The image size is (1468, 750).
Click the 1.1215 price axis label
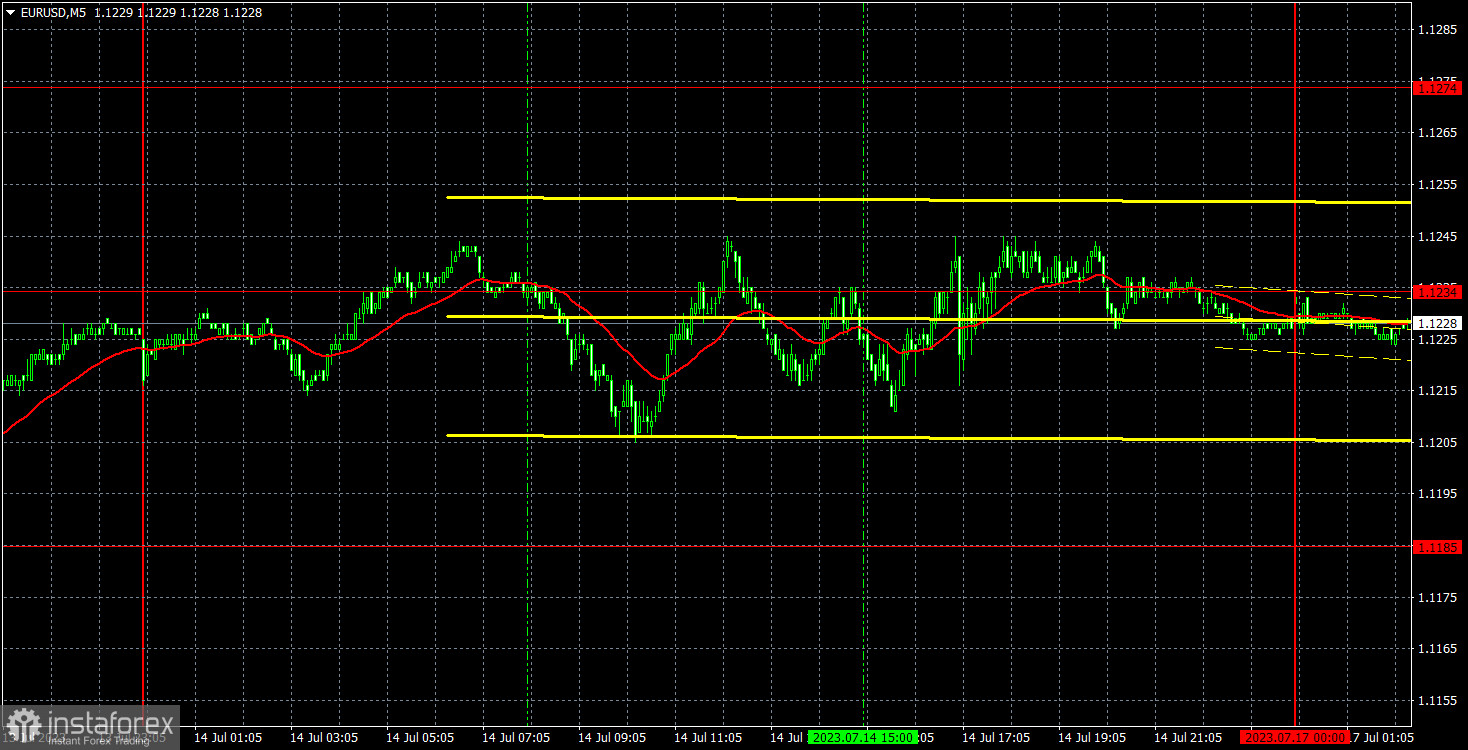click(x=1437, y=391)
